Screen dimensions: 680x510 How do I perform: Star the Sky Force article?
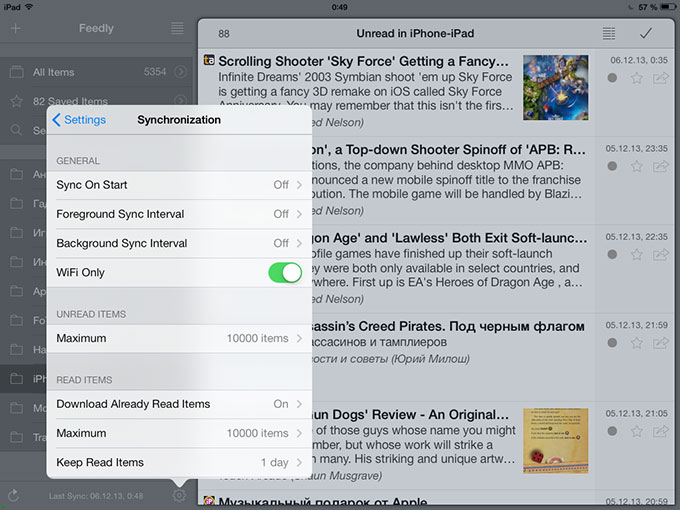tap(636, 78)
